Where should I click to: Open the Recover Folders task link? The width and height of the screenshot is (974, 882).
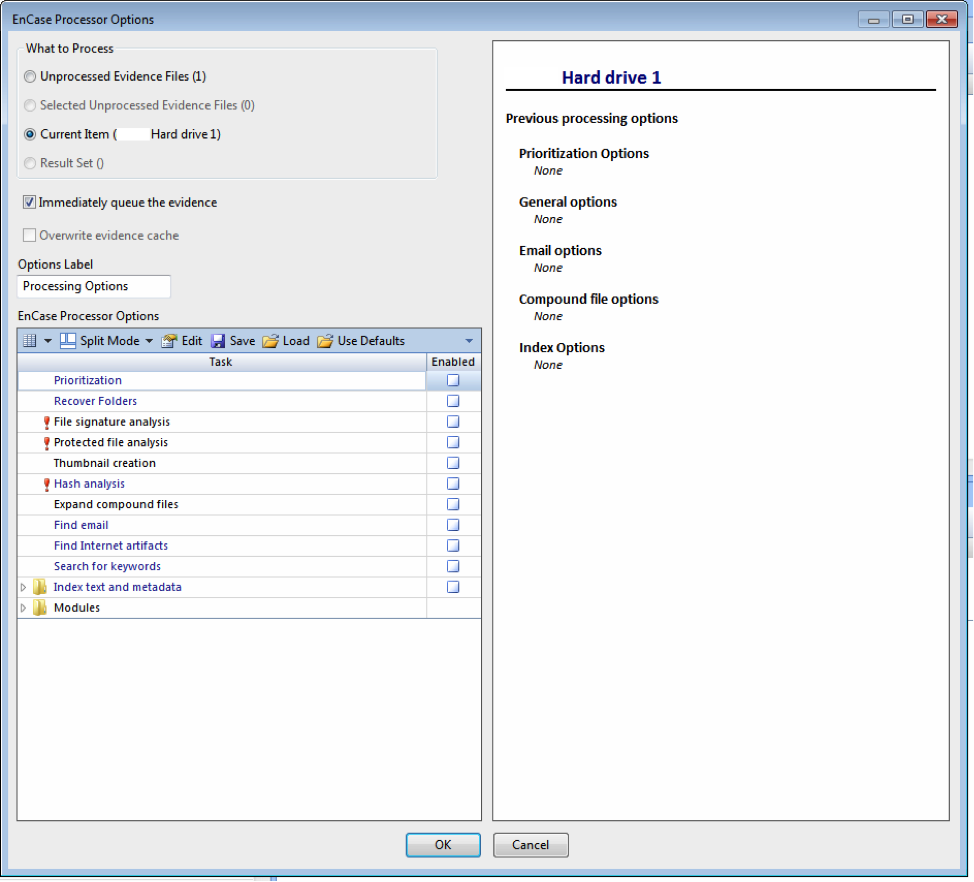tap(95, 401)
